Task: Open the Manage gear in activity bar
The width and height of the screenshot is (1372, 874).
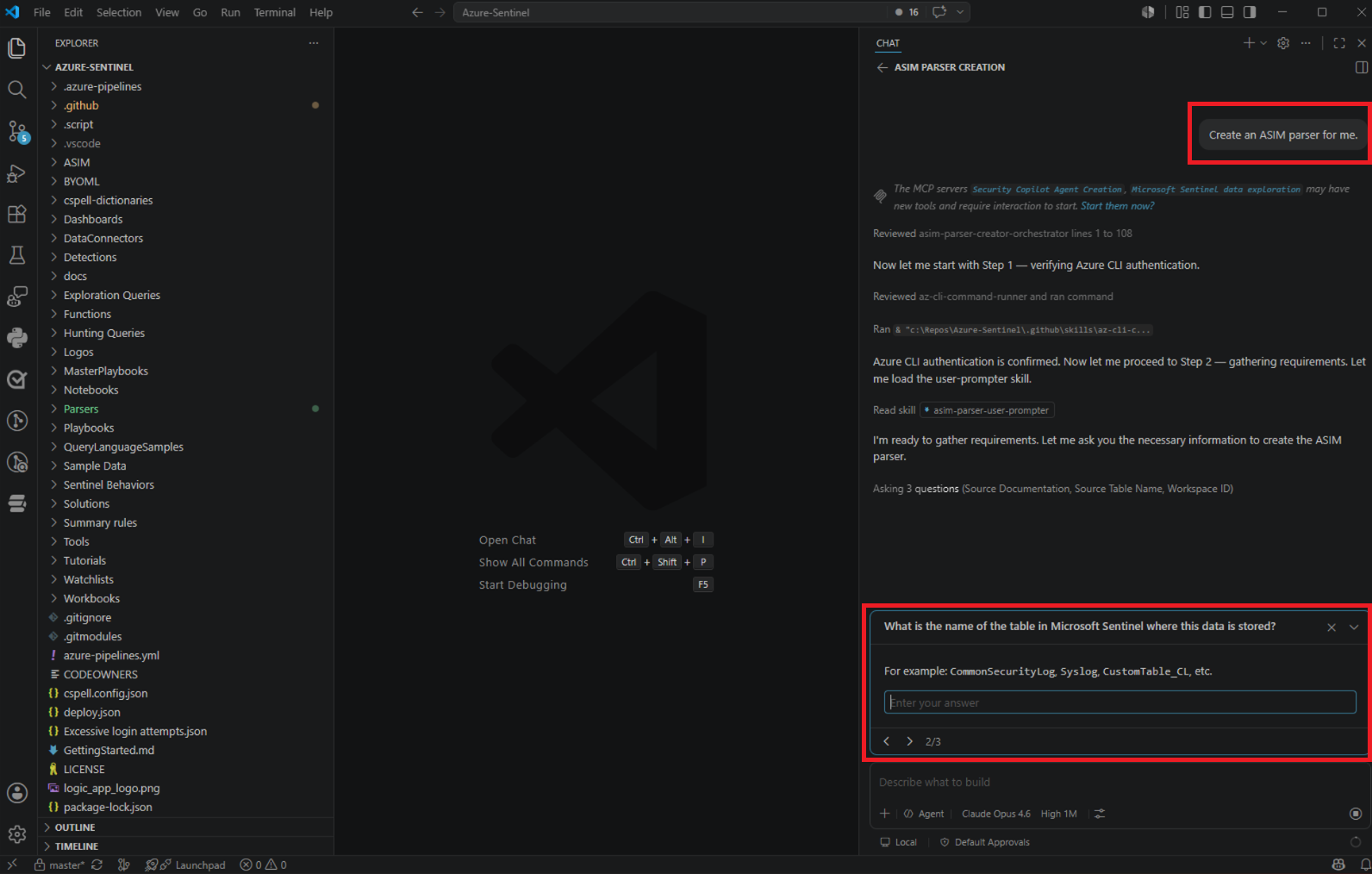Action: (17, 834)
